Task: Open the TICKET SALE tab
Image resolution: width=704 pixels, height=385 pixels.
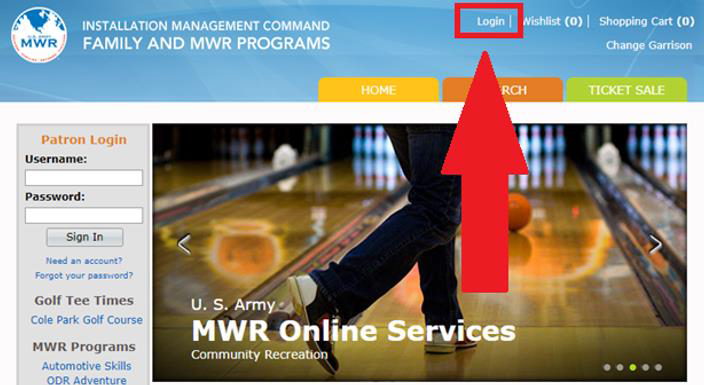Action: pos(627,90)
